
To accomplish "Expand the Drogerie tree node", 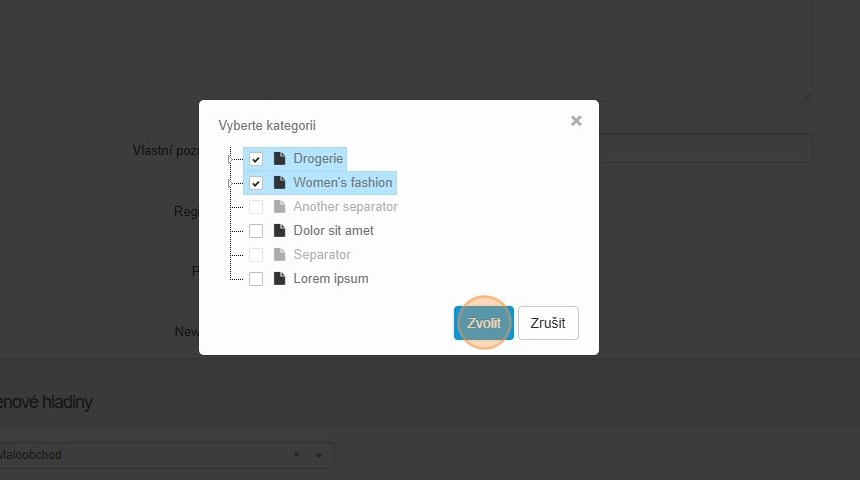I will click(x=231, y=159).
